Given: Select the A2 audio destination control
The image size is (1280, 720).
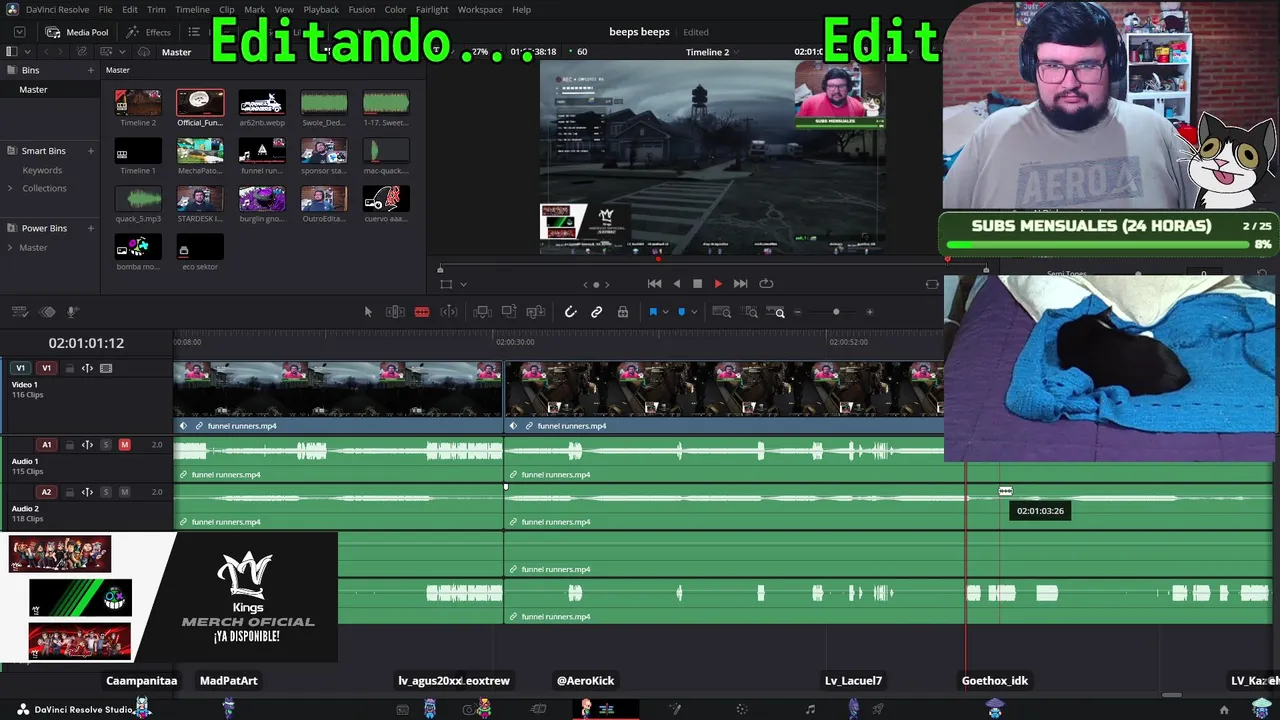Looking at the screenshot, I should (x=46, y=492).
